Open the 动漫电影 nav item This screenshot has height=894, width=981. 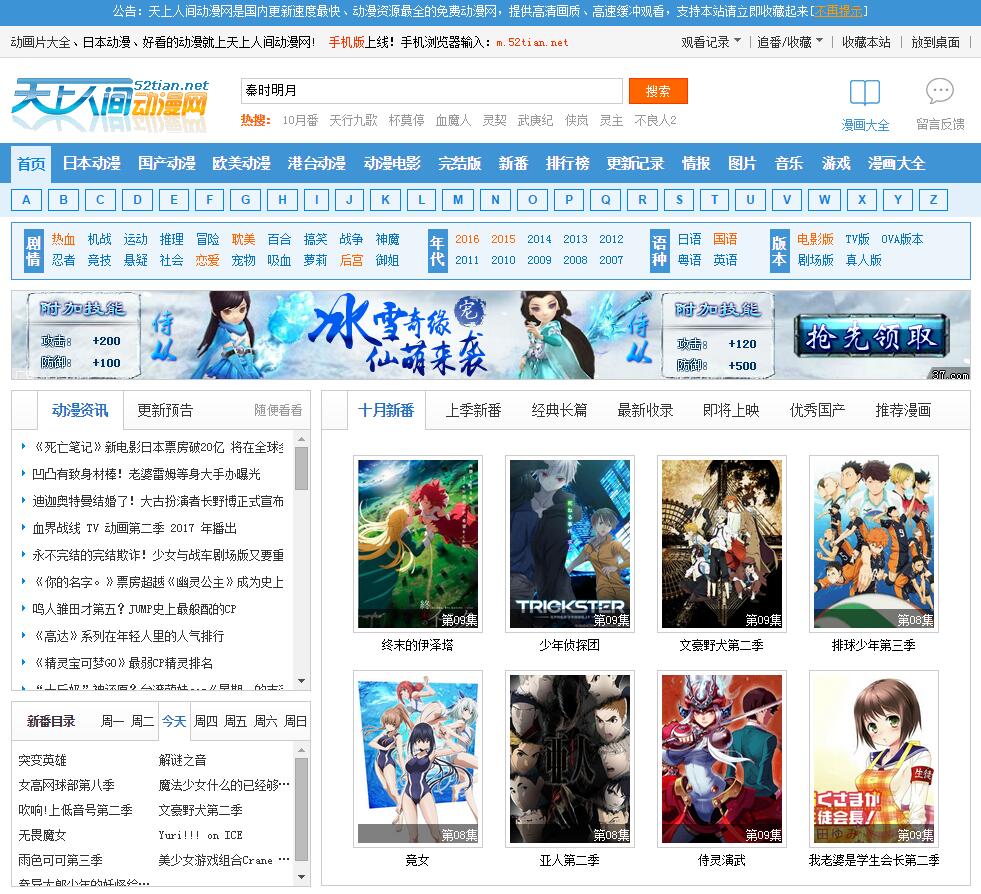pyautogui.click(x=392, y=163)
